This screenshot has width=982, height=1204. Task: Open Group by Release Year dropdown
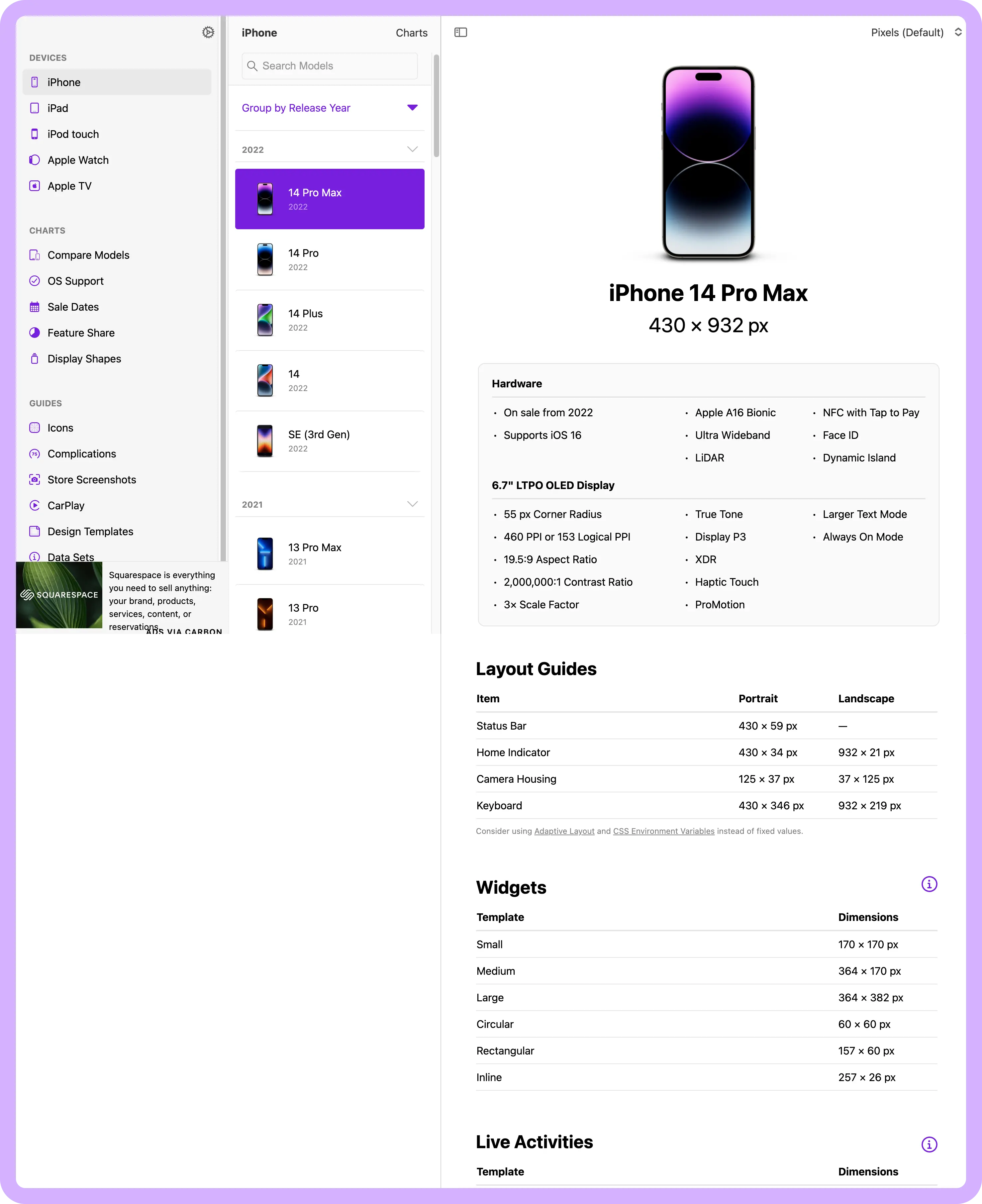(330, 108)
